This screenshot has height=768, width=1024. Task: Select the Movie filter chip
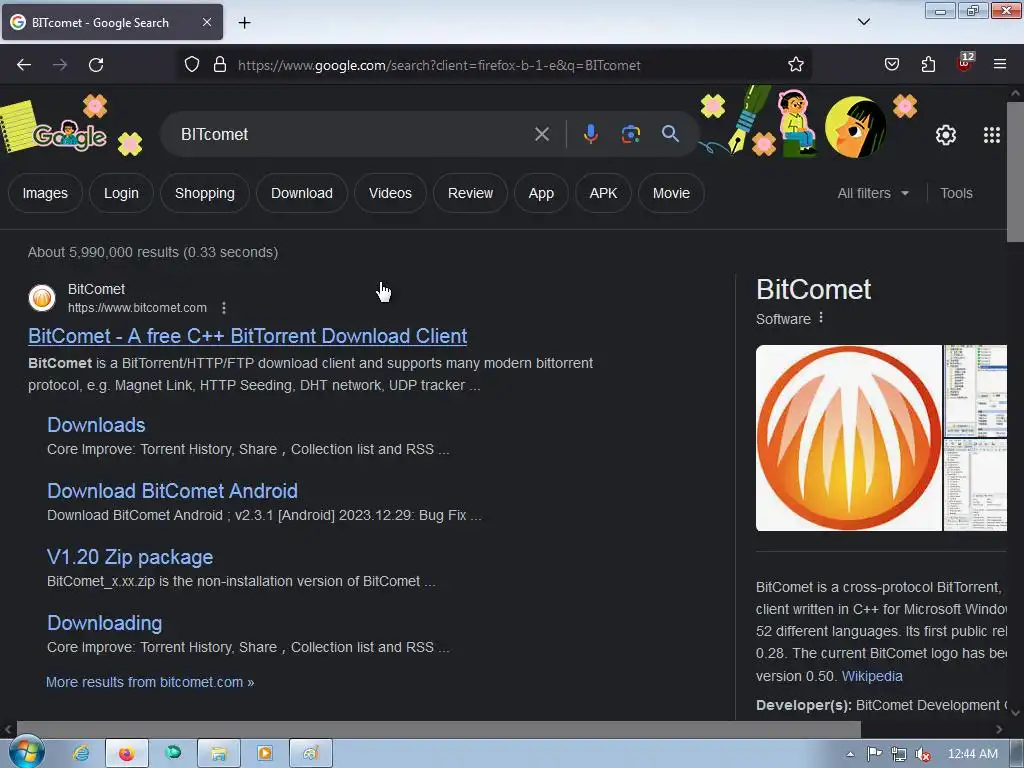point(671,193)
